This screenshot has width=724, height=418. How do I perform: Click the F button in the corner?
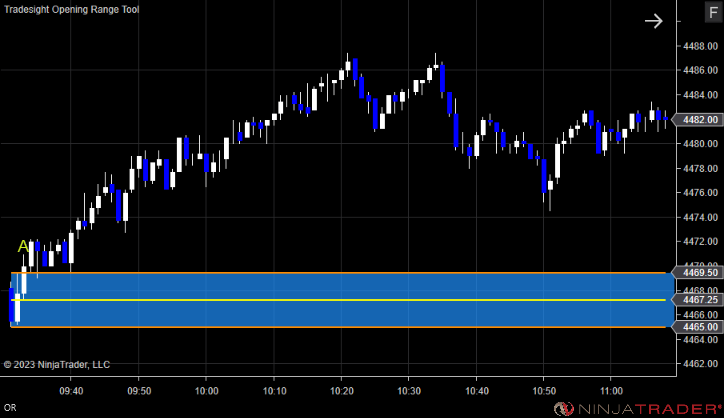(x=713, y=12)
